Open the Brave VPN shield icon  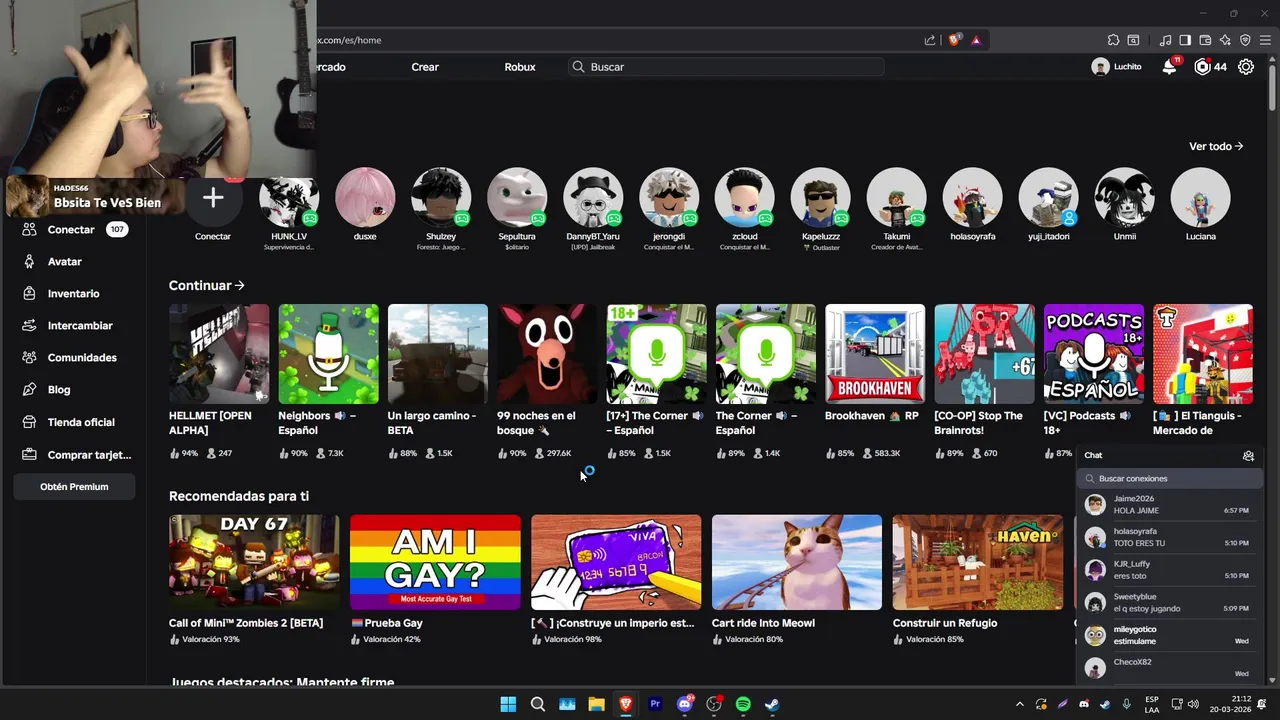[1245, 40]
